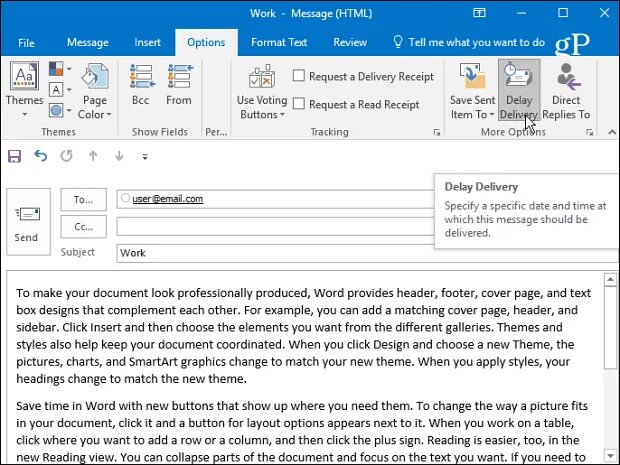The width and height of the screenshot is (620, 465).
Task: Select recipient user@email.com
Action: pos(168,199)
